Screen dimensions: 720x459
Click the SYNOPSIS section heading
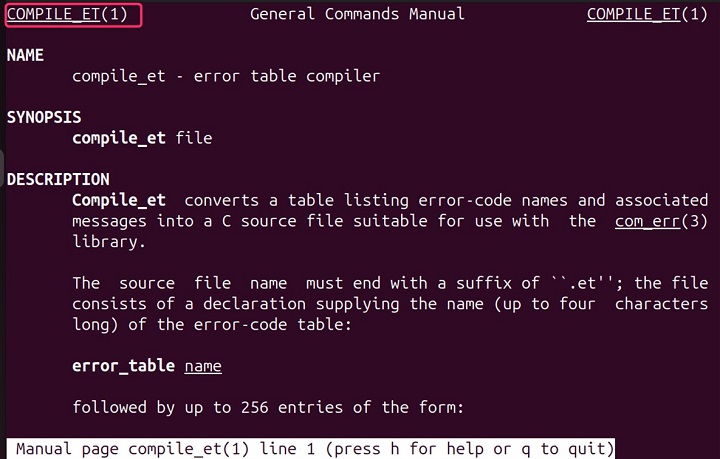(44, 117)
